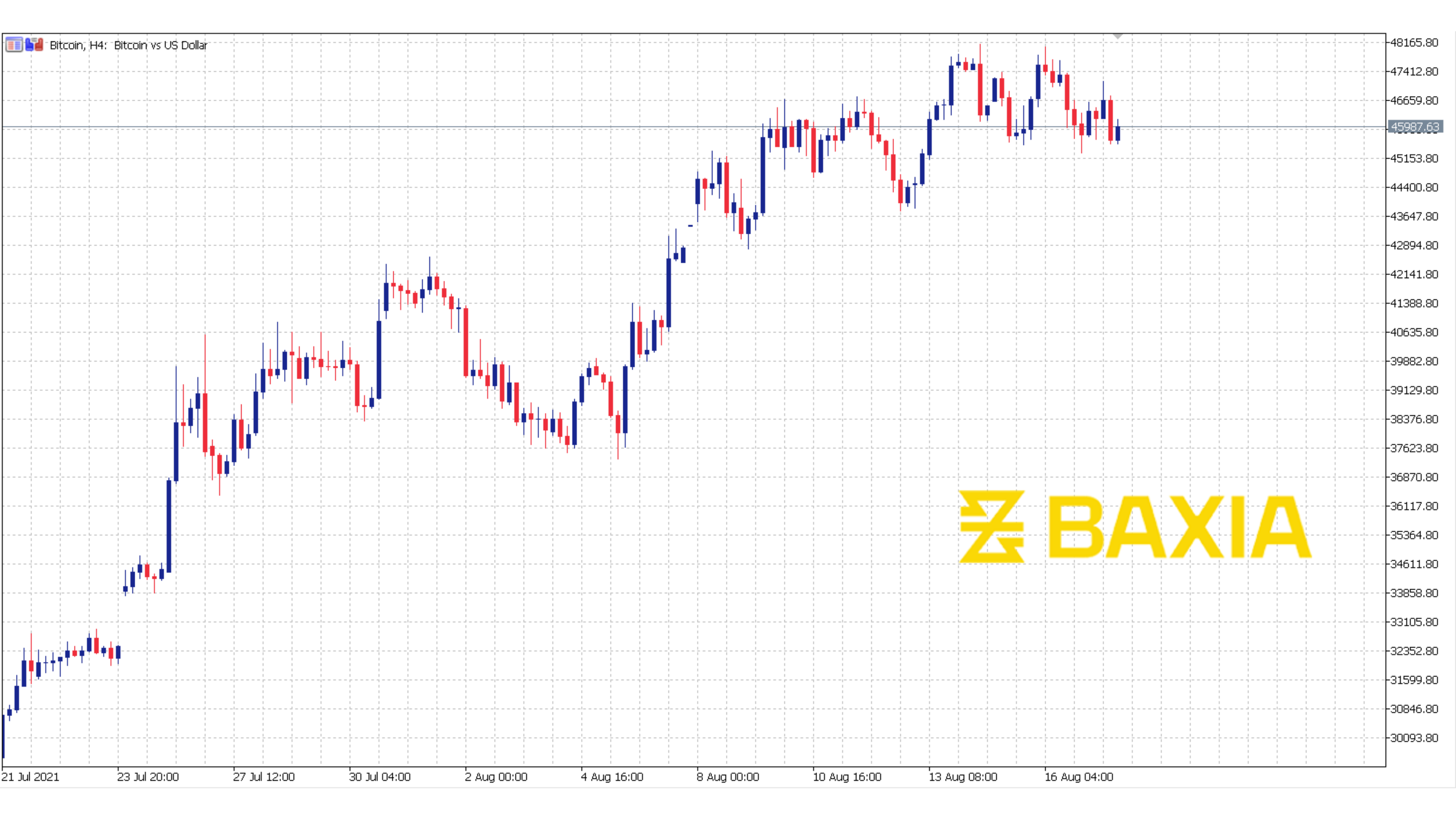Click the '10 Aug 16:00' time axis label
Image resolution: width=1456 pixels, height=820 pixels.
(847, 777)
